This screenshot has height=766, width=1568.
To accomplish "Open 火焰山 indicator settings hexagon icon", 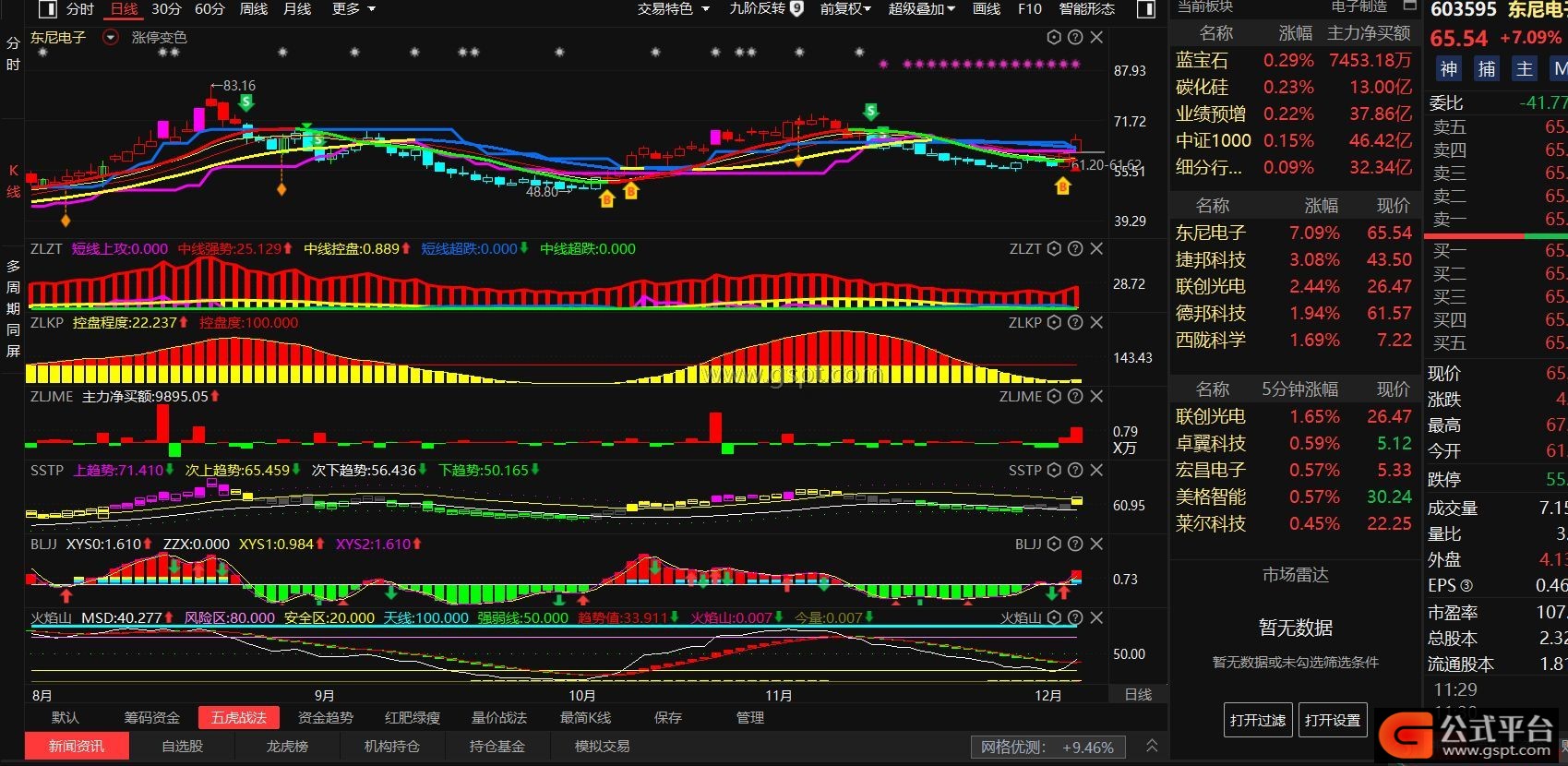I will [x=1054, y=617].
